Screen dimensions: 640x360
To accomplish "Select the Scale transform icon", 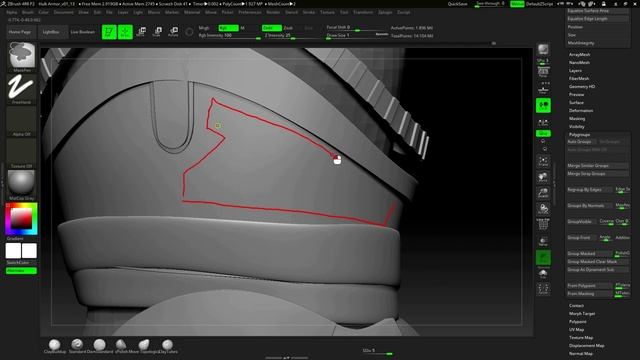I will click(x=157, y=32).
